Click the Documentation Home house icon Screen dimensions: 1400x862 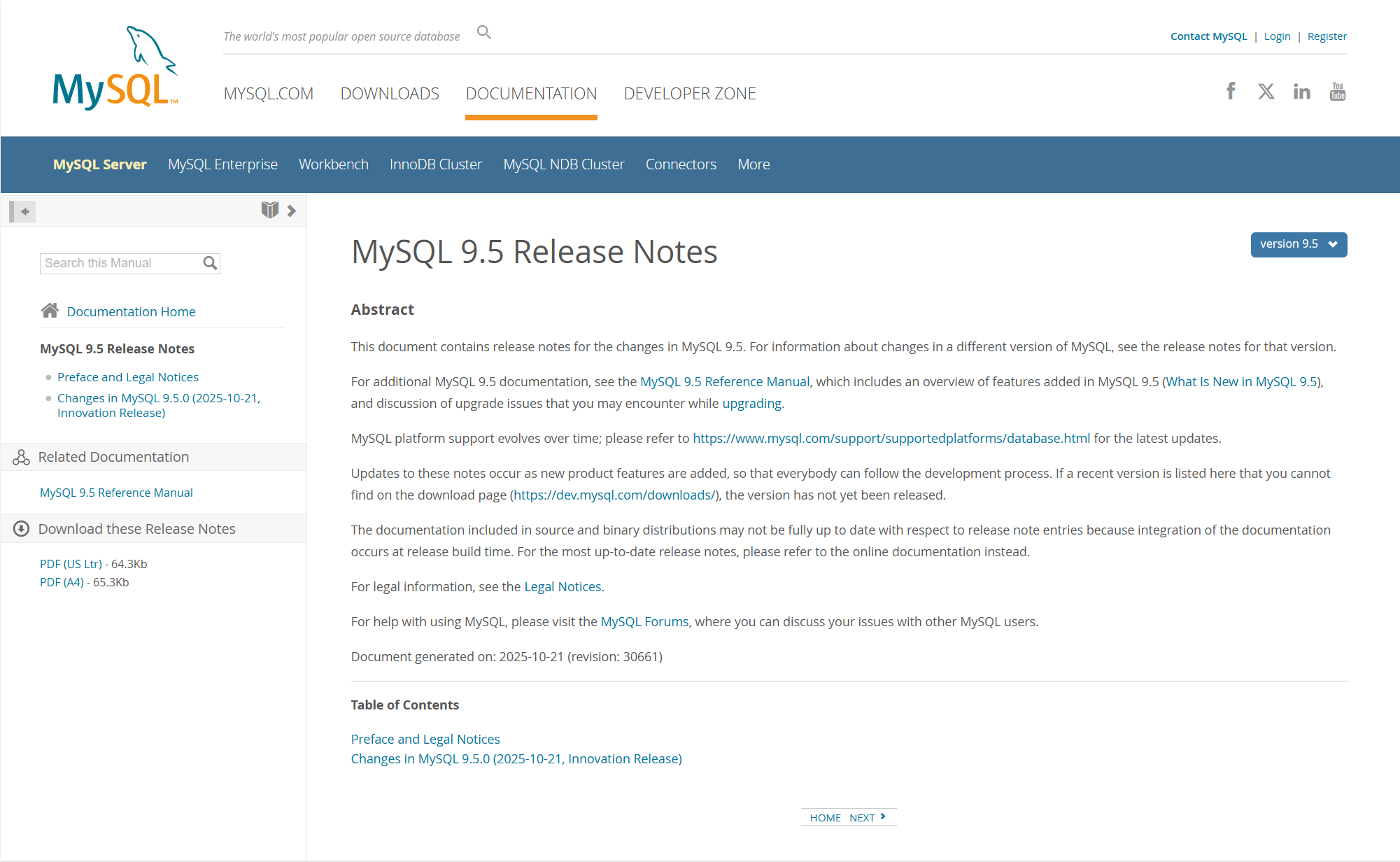point(50,311)
